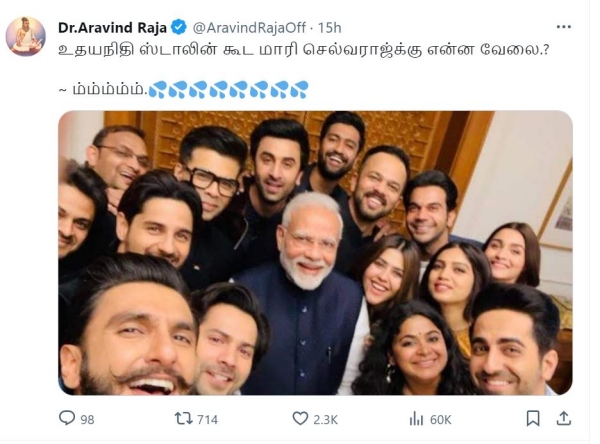Viewport: 600px width, 444px height.
Task: Open the author's profile picture avatar
Action: [x=25, y=36]
